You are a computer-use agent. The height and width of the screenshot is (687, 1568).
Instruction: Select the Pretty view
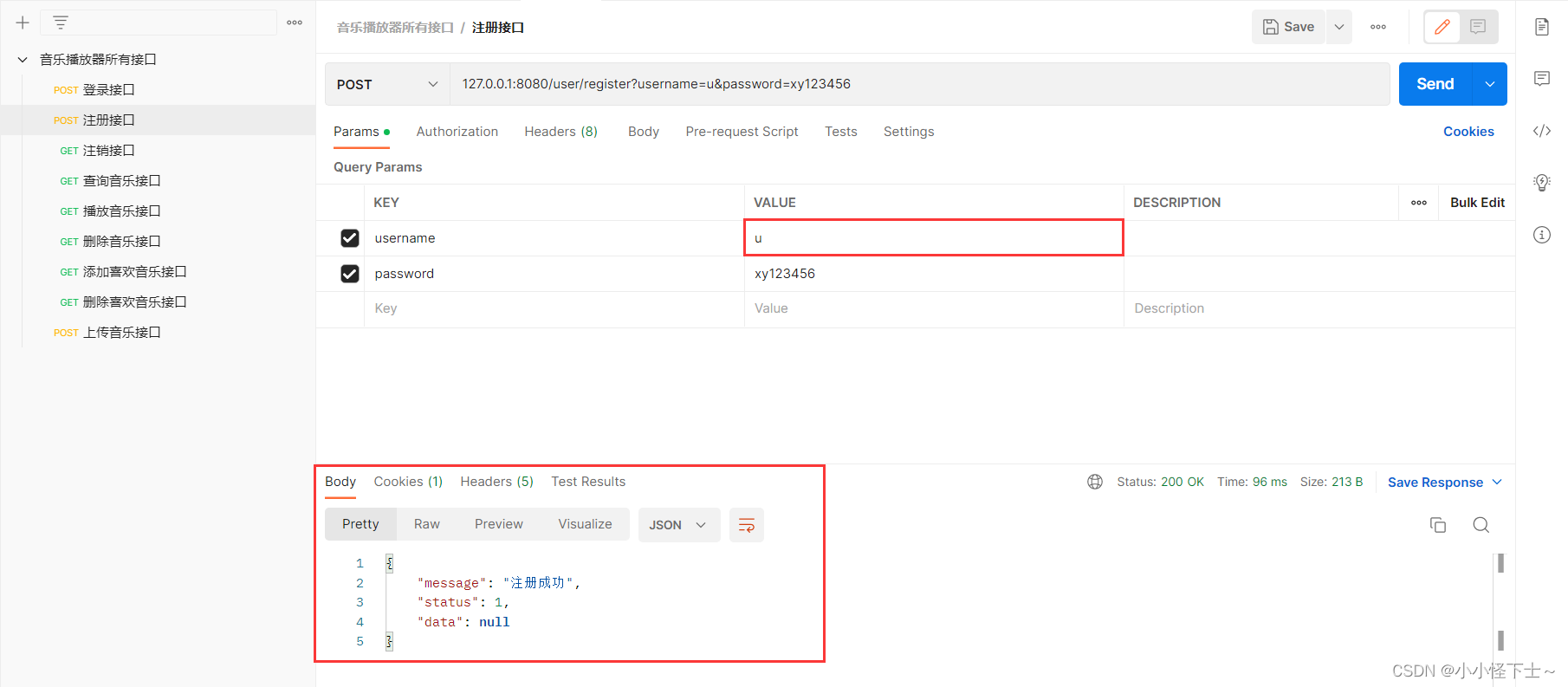(360, 524)
